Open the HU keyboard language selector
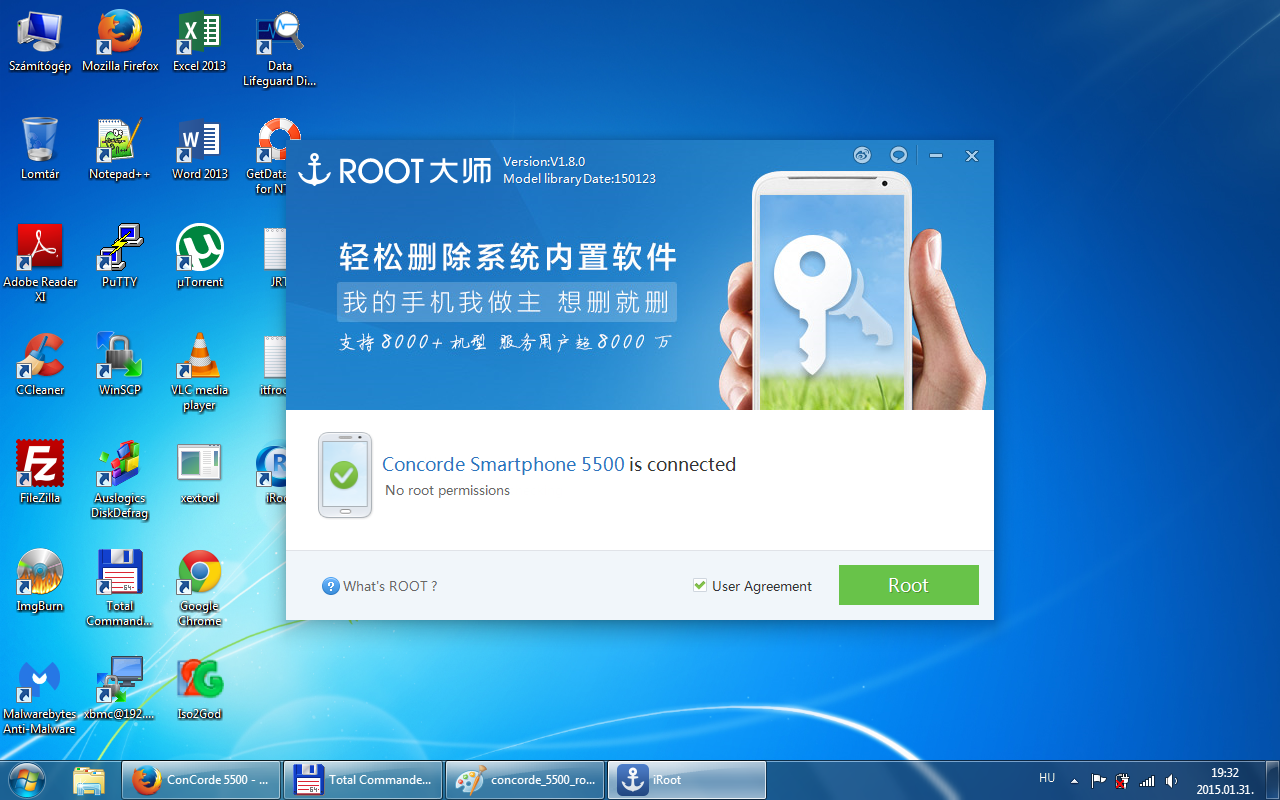The image size is (1280, 800). click(1047, 778)
